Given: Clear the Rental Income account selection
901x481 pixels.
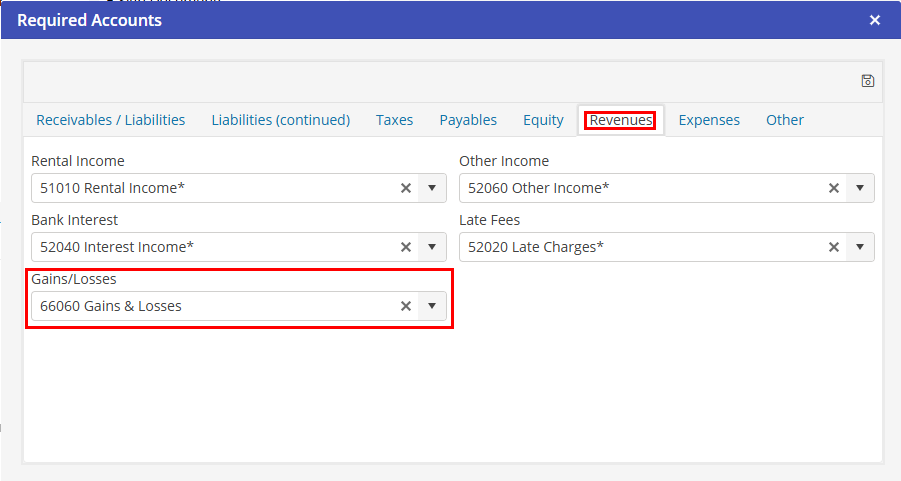Looking at the screenshot, I should pos(406,188).
